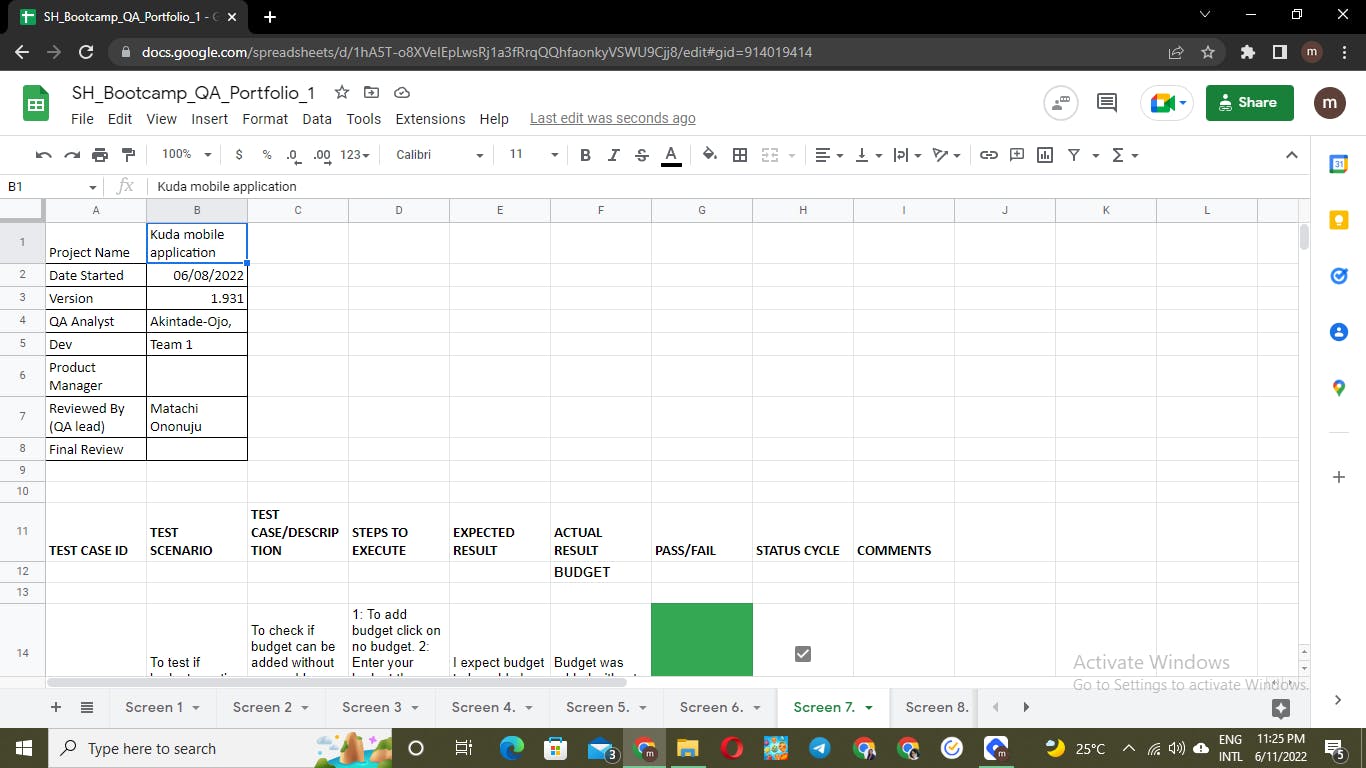Click the Redo icon in the toolbar
1366x768 pixels.
pyautogui.click(x=72, y=155)
